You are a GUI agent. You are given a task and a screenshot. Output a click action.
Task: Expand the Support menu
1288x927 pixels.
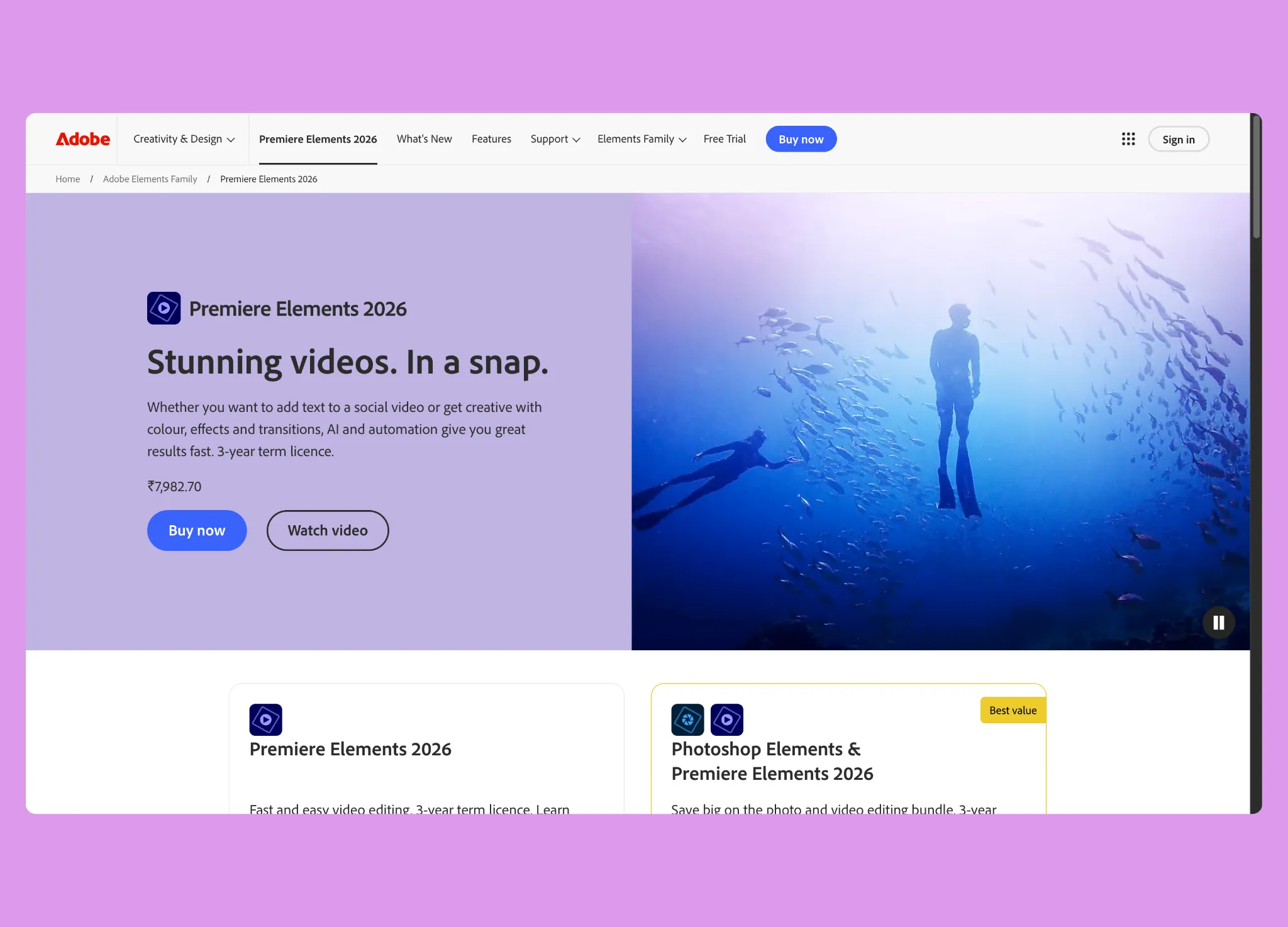pyautogui.click(x=555, y=139)
